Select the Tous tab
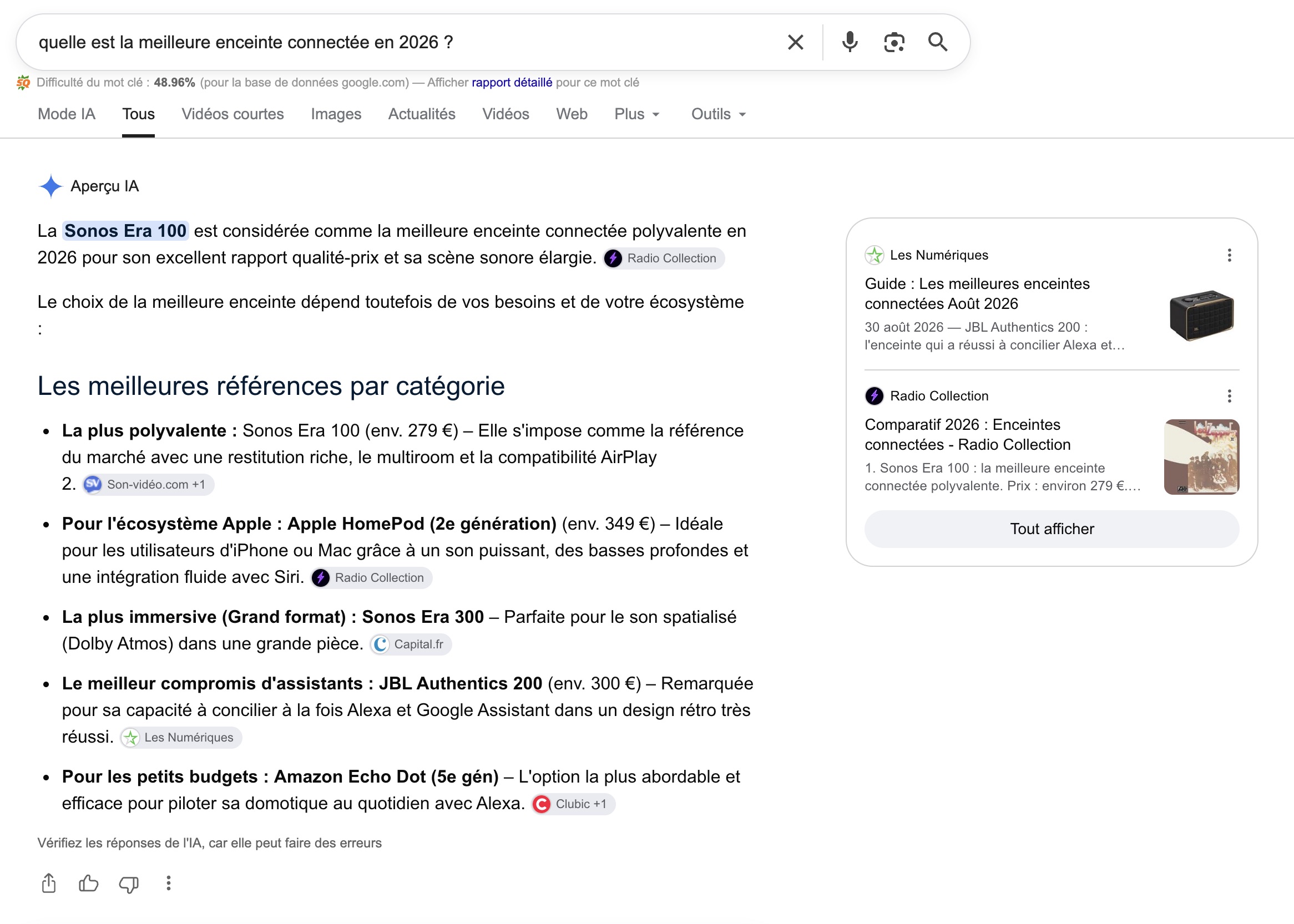Screen dimensions: 1294x924 click(x=138, y=114)
